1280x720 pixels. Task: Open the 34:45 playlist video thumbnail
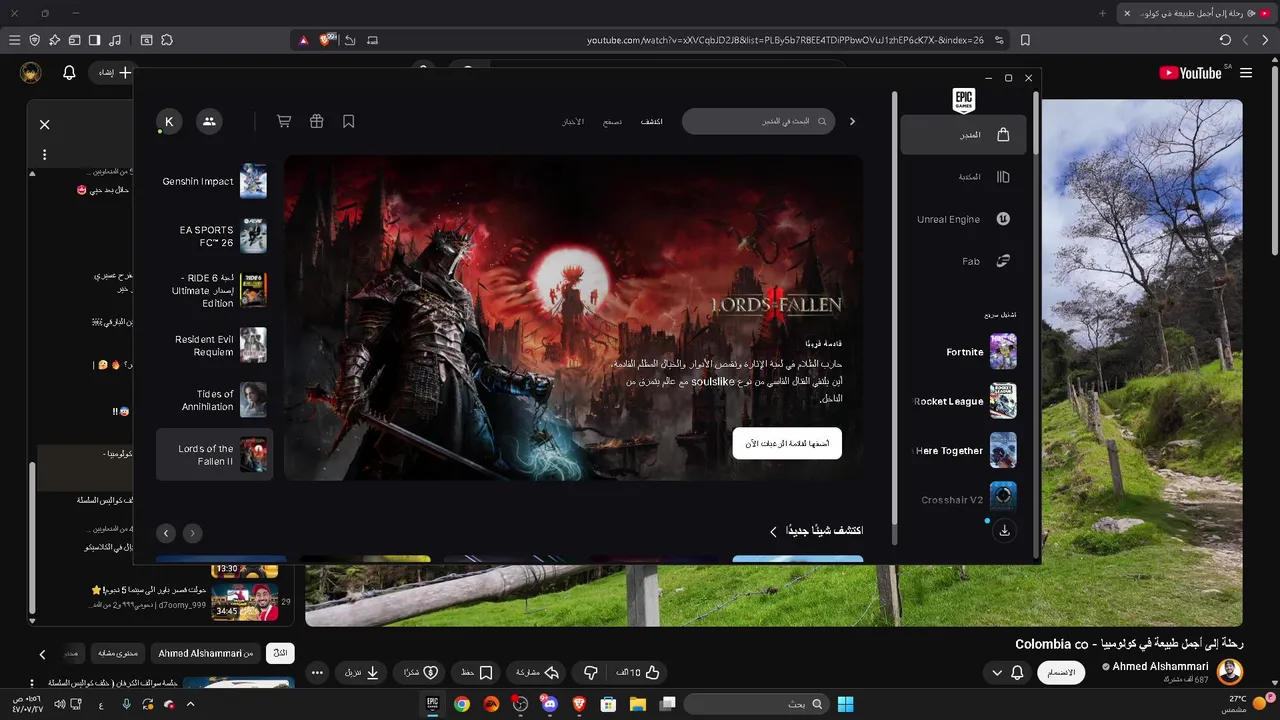(244, 602)
